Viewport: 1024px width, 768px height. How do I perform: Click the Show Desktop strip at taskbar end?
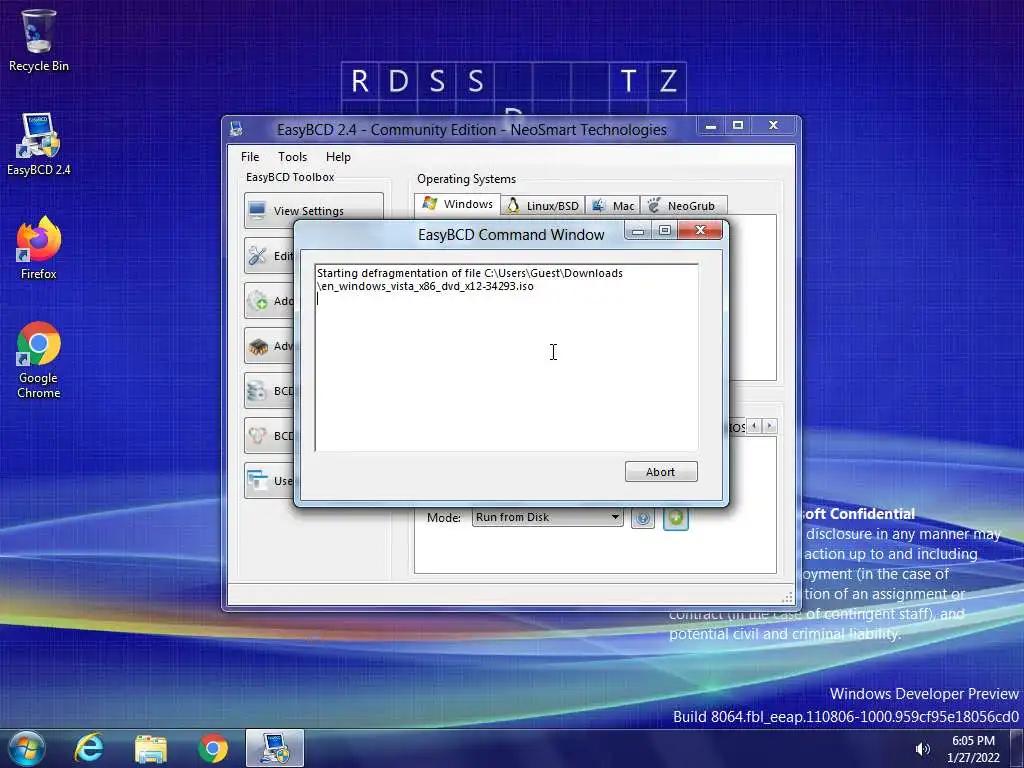coord(1017,748)
